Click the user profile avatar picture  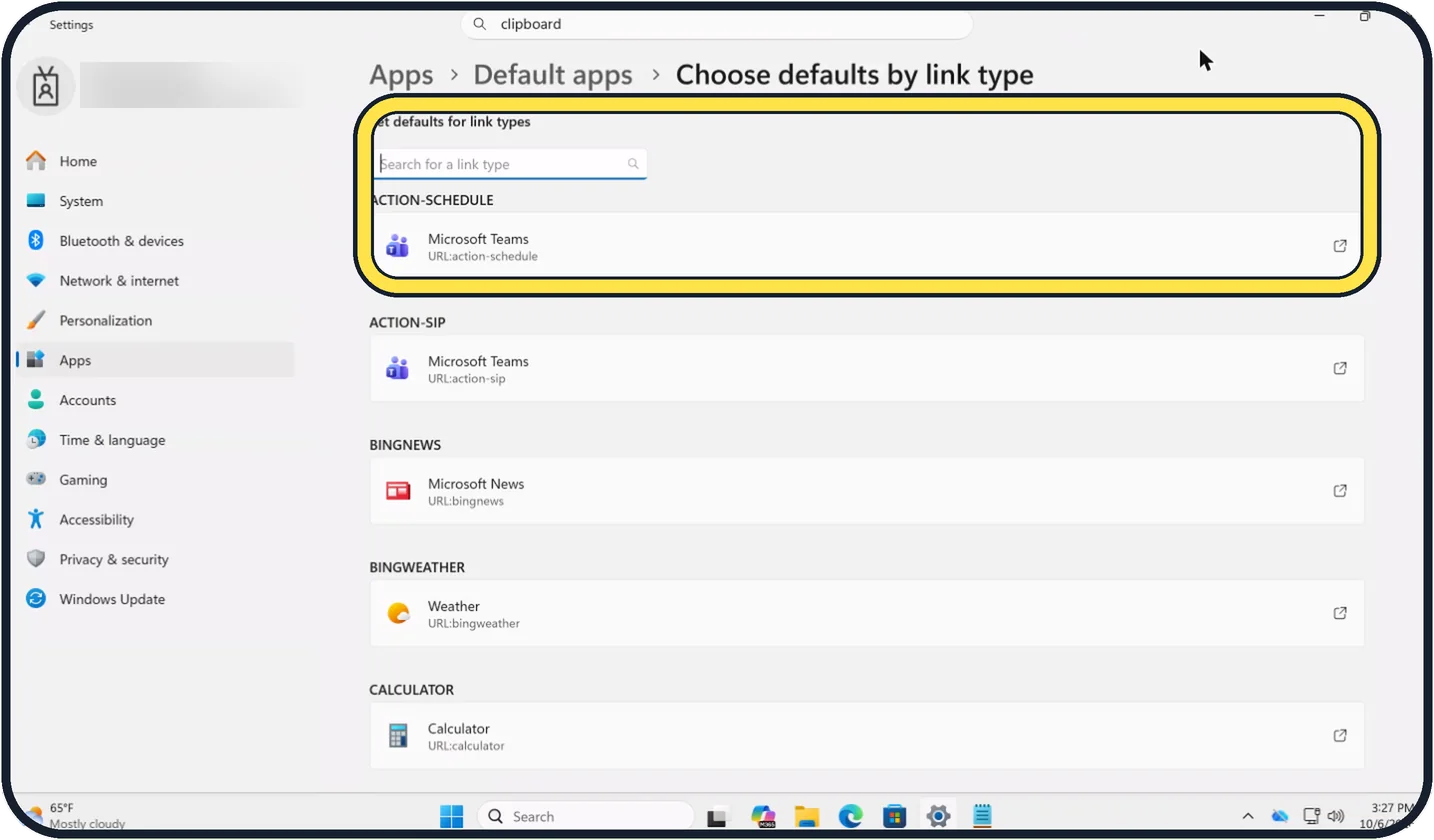coord(44,86)
